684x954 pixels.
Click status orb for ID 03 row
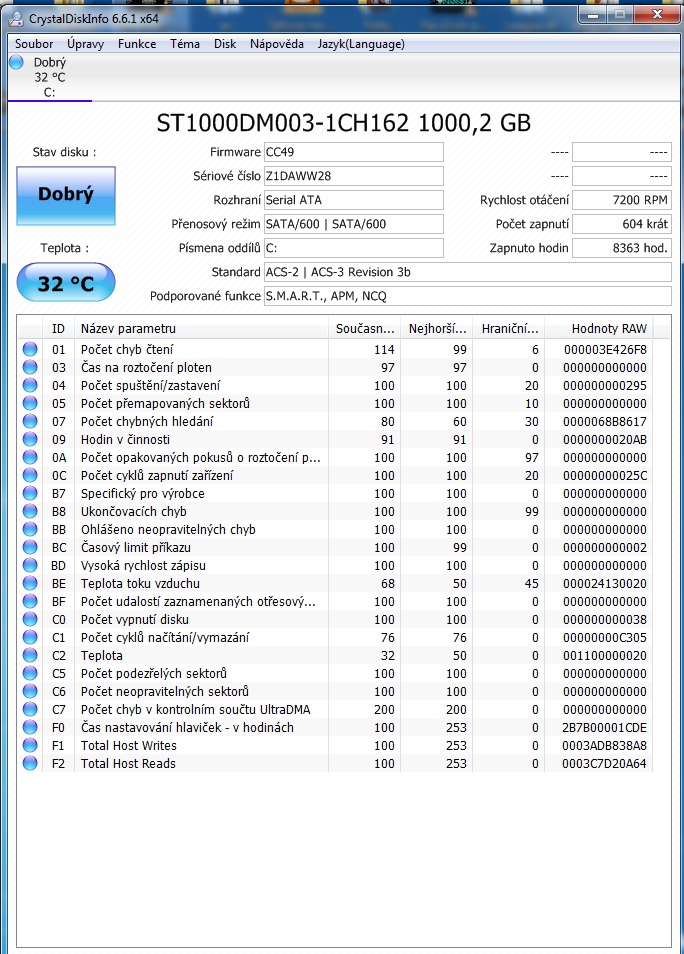(x=30, y=367)
